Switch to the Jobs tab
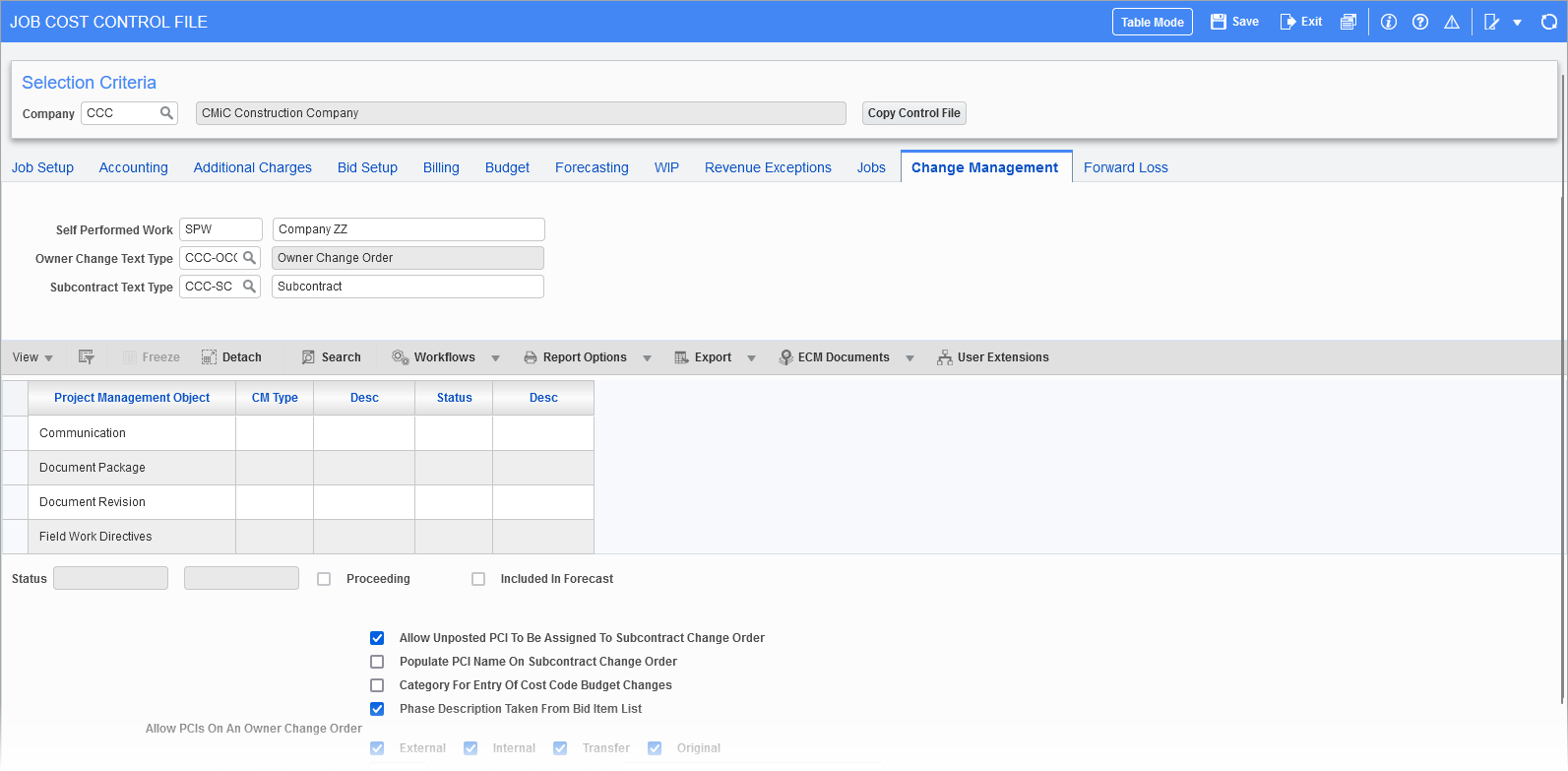 pyautogui.click(x=871, y=167)
